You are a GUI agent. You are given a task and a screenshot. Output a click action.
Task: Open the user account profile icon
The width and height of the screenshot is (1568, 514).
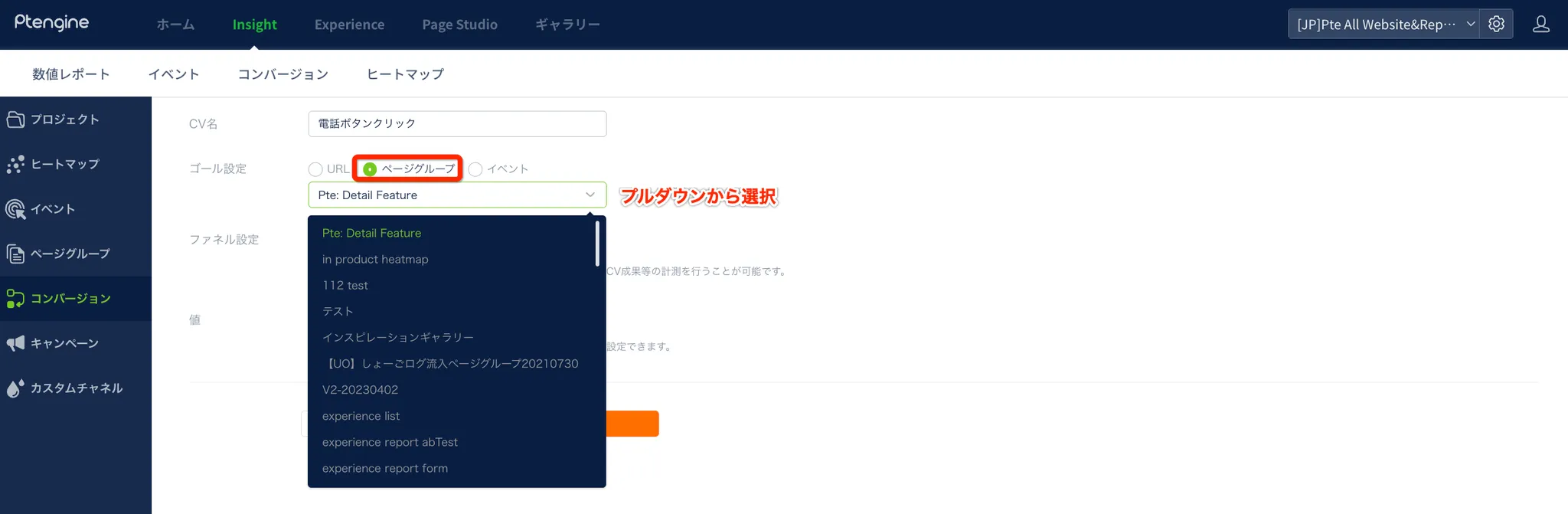1540,25
